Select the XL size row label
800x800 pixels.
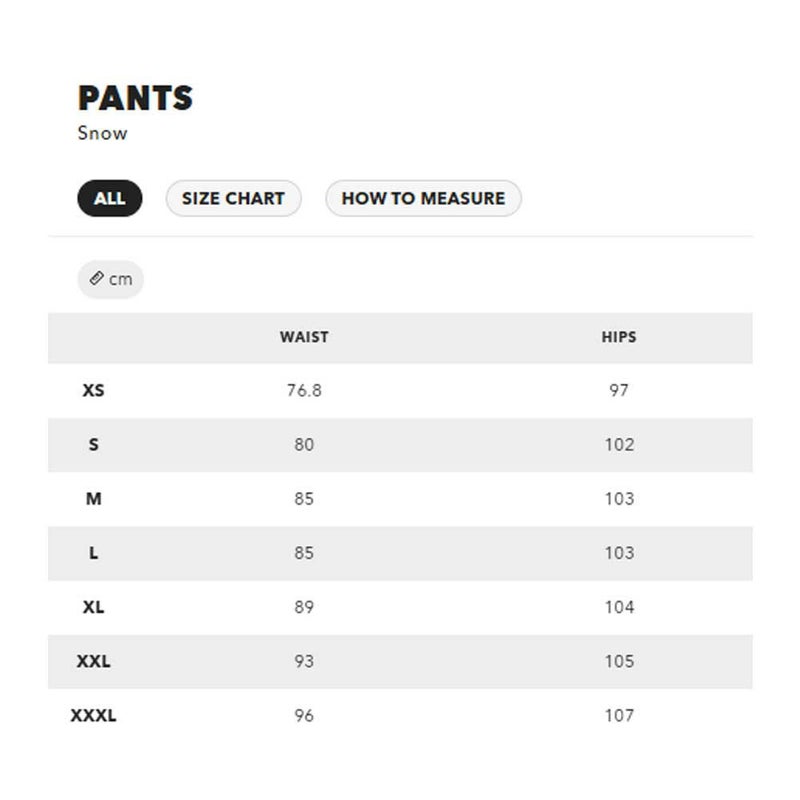(93, 607)
